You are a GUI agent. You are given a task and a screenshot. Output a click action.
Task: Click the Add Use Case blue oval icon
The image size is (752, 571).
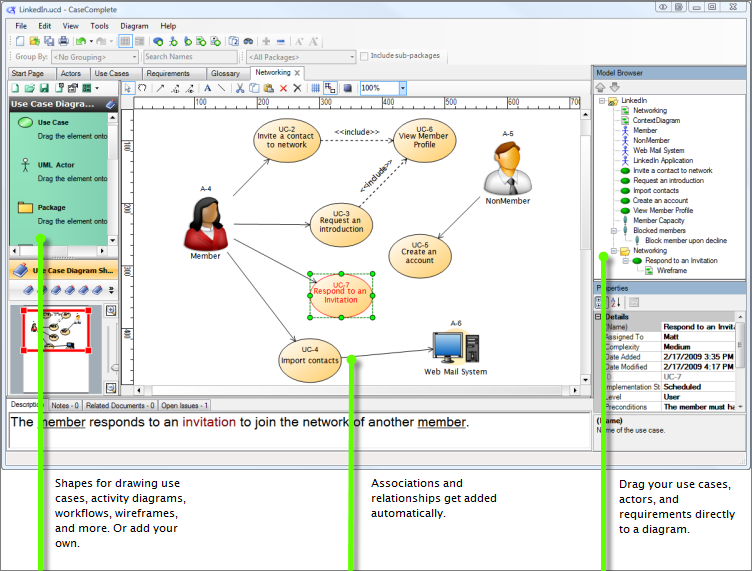pyautogui.click(x=158, y=42)
